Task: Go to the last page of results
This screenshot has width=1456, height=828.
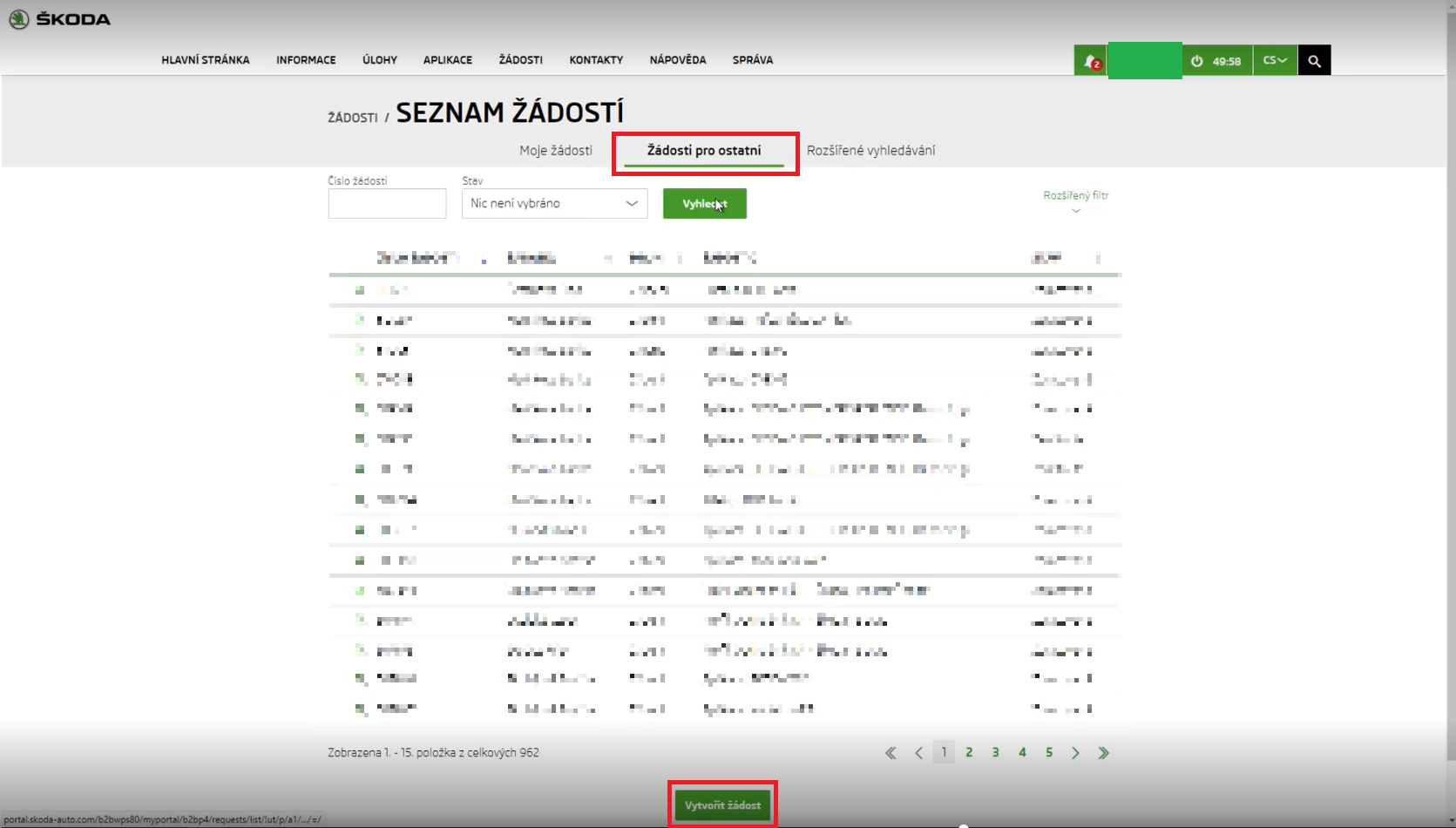Action: click(1103, 753)
